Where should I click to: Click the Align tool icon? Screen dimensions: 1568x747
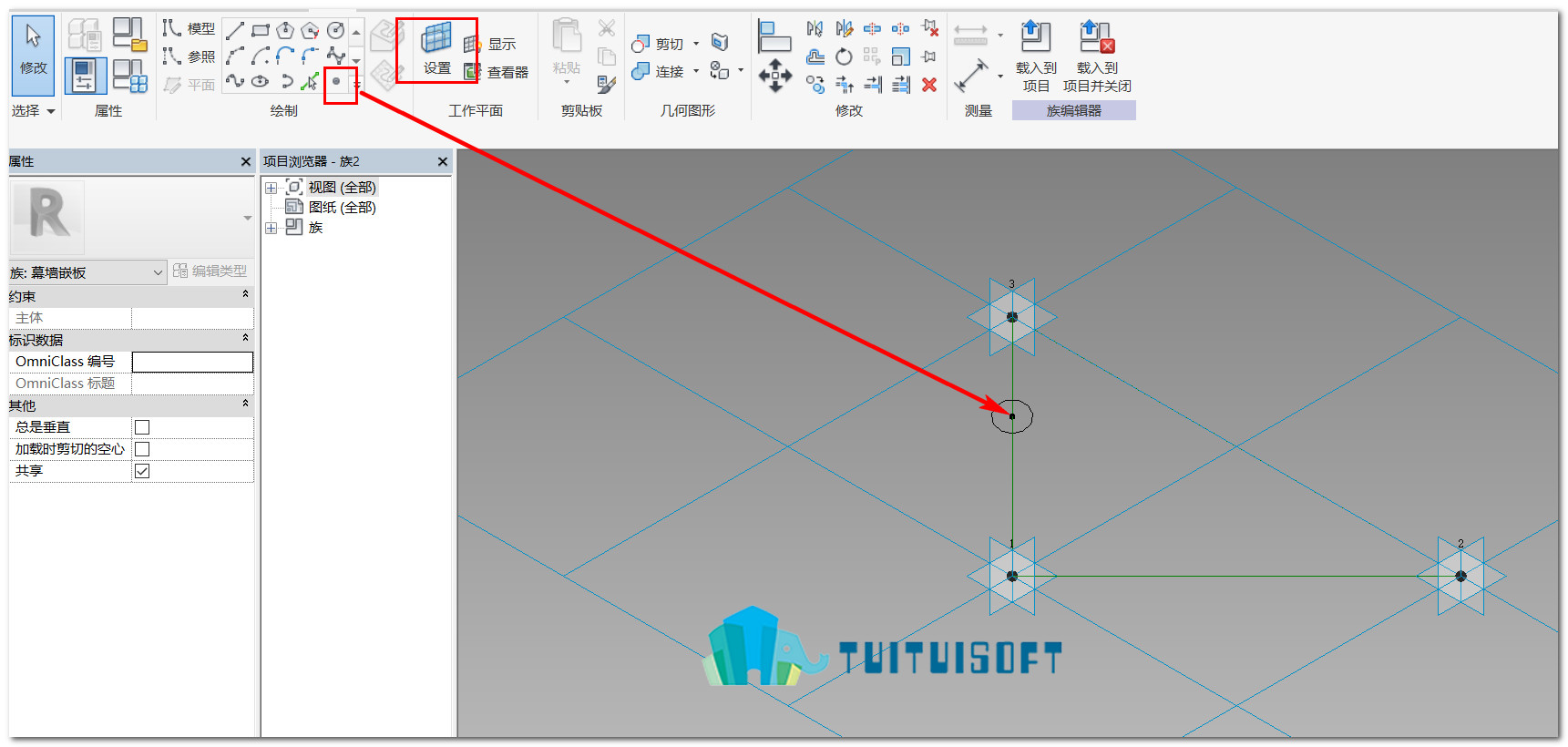click(774, 36)
